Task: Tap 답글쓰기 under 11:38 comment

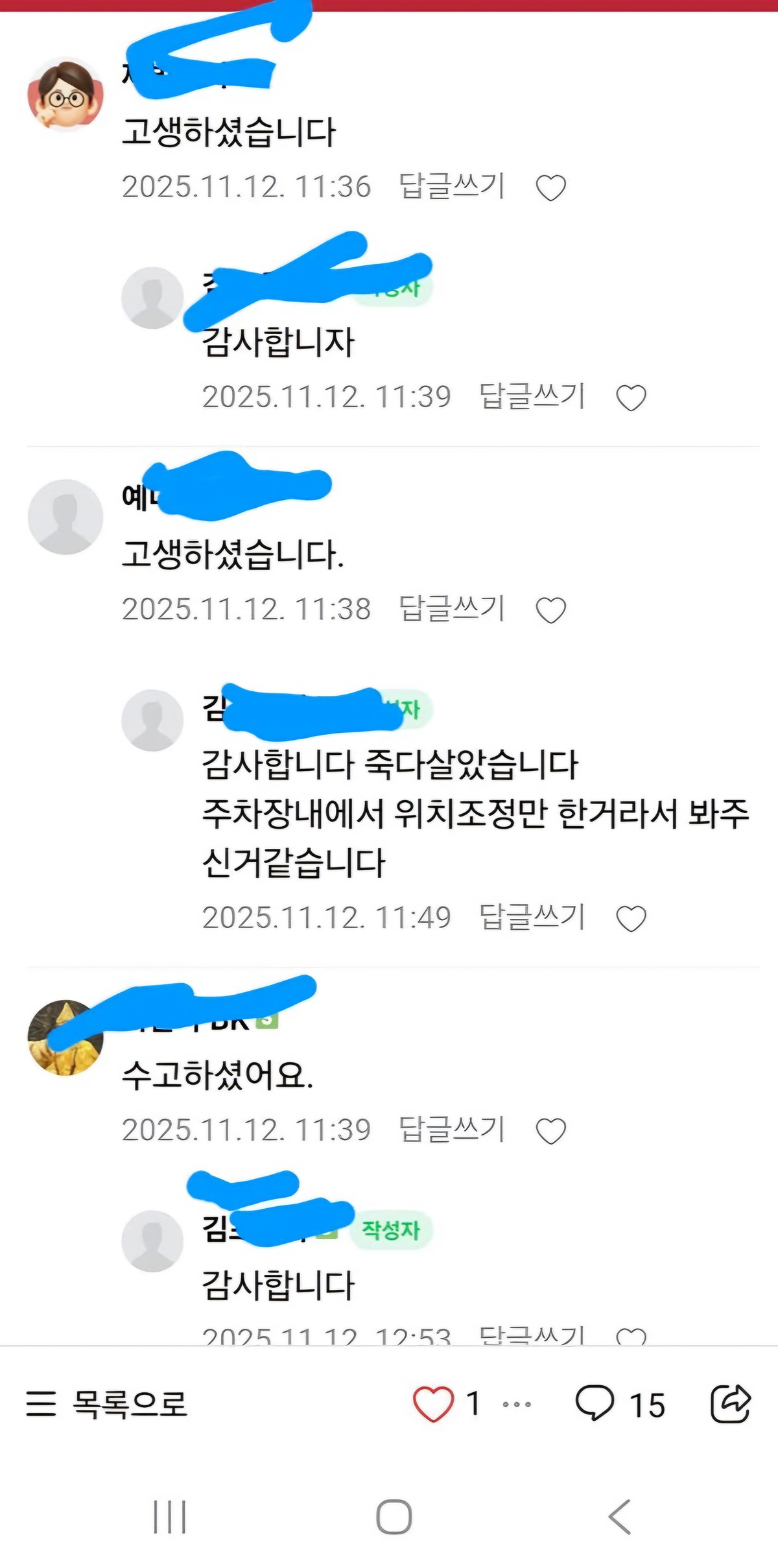Action: [x=452, y=609]
